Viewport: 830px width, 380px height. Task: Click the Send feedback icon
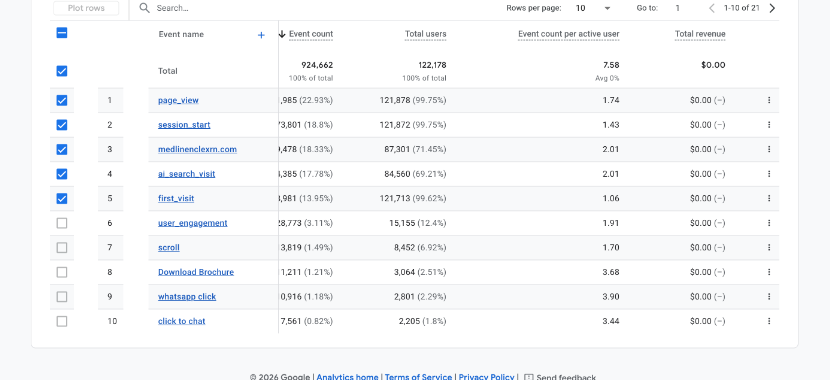pos(528,377)
